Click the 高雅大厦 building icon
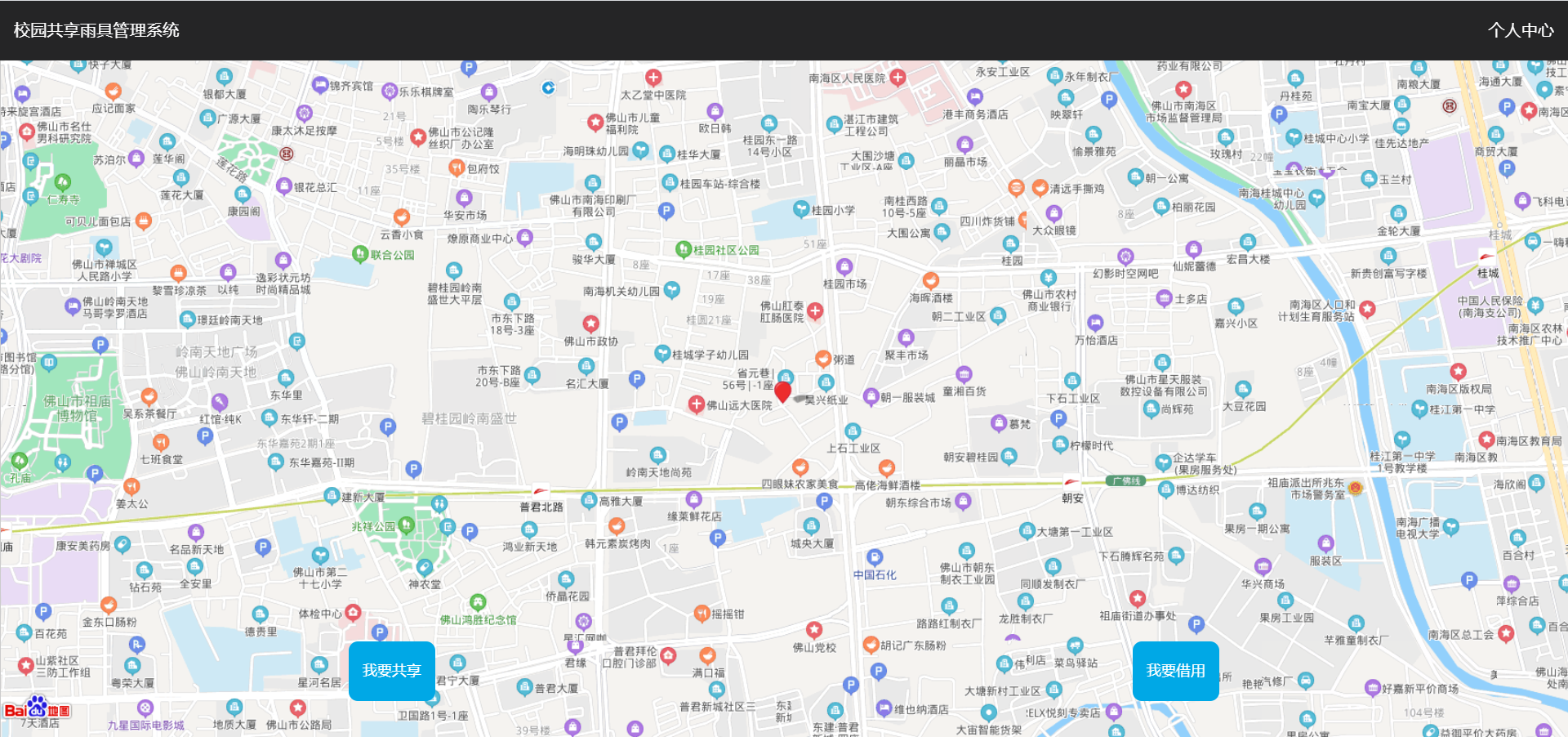This screenshot has width=1568, height=737. pos(589,500)
